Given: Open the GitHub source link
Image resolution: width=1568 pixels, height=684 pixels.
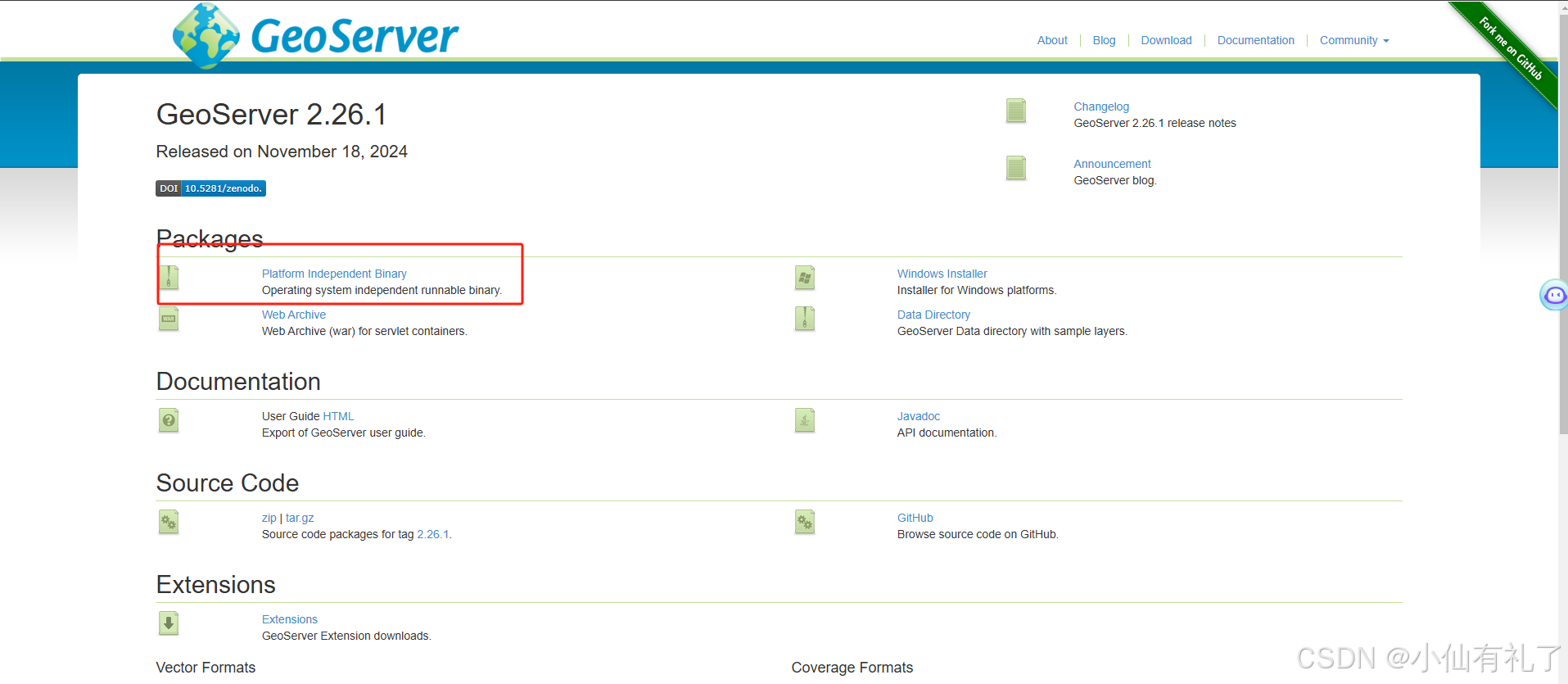Looking at the screenshot, I should (915, 518).
